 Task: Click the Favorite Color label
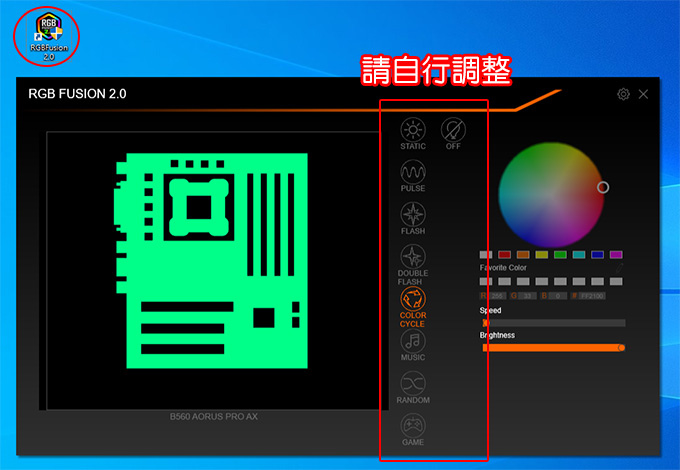tap(503, 268)
